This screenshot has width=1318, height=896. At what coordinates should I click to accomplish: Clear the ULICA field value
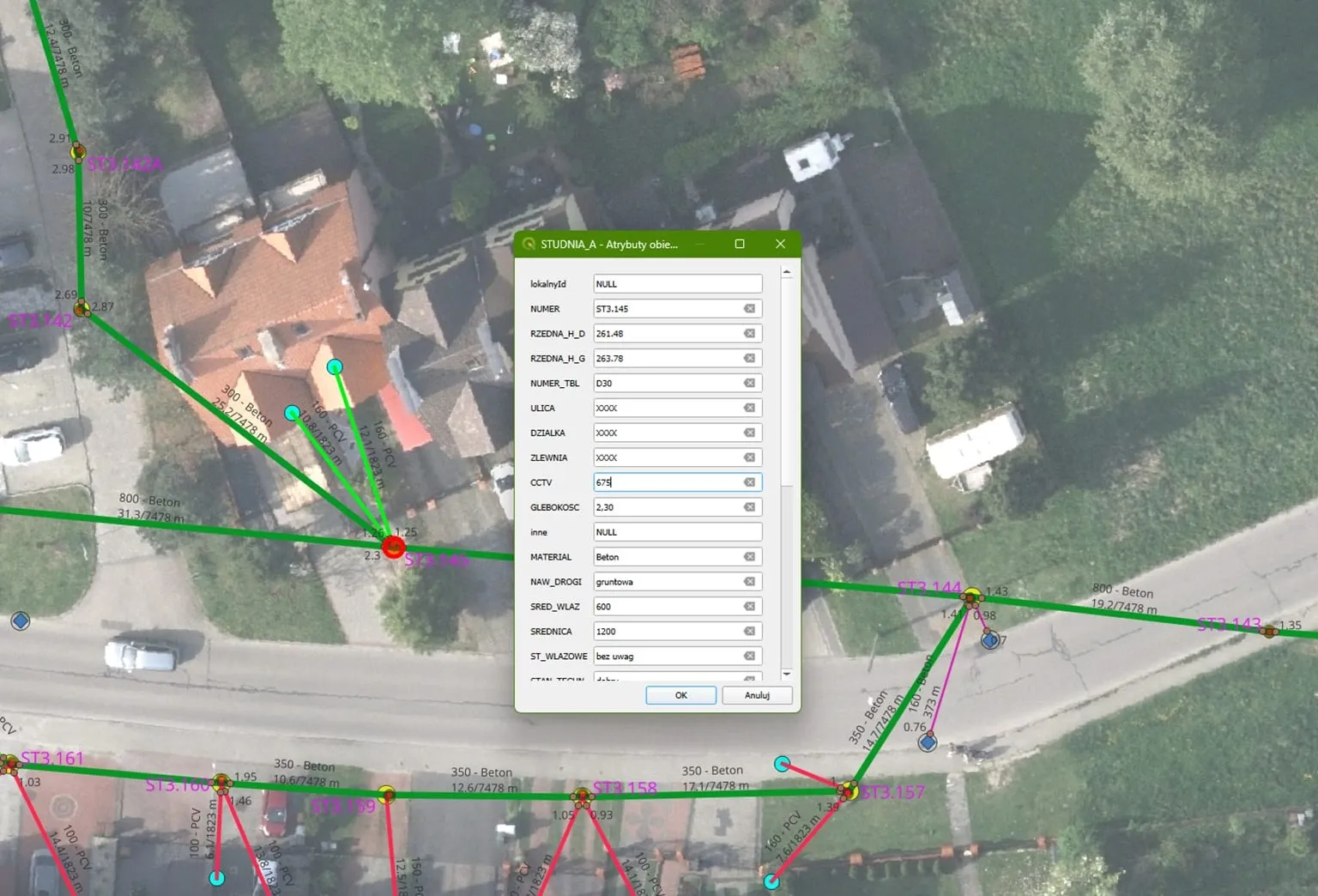point(749,409)
